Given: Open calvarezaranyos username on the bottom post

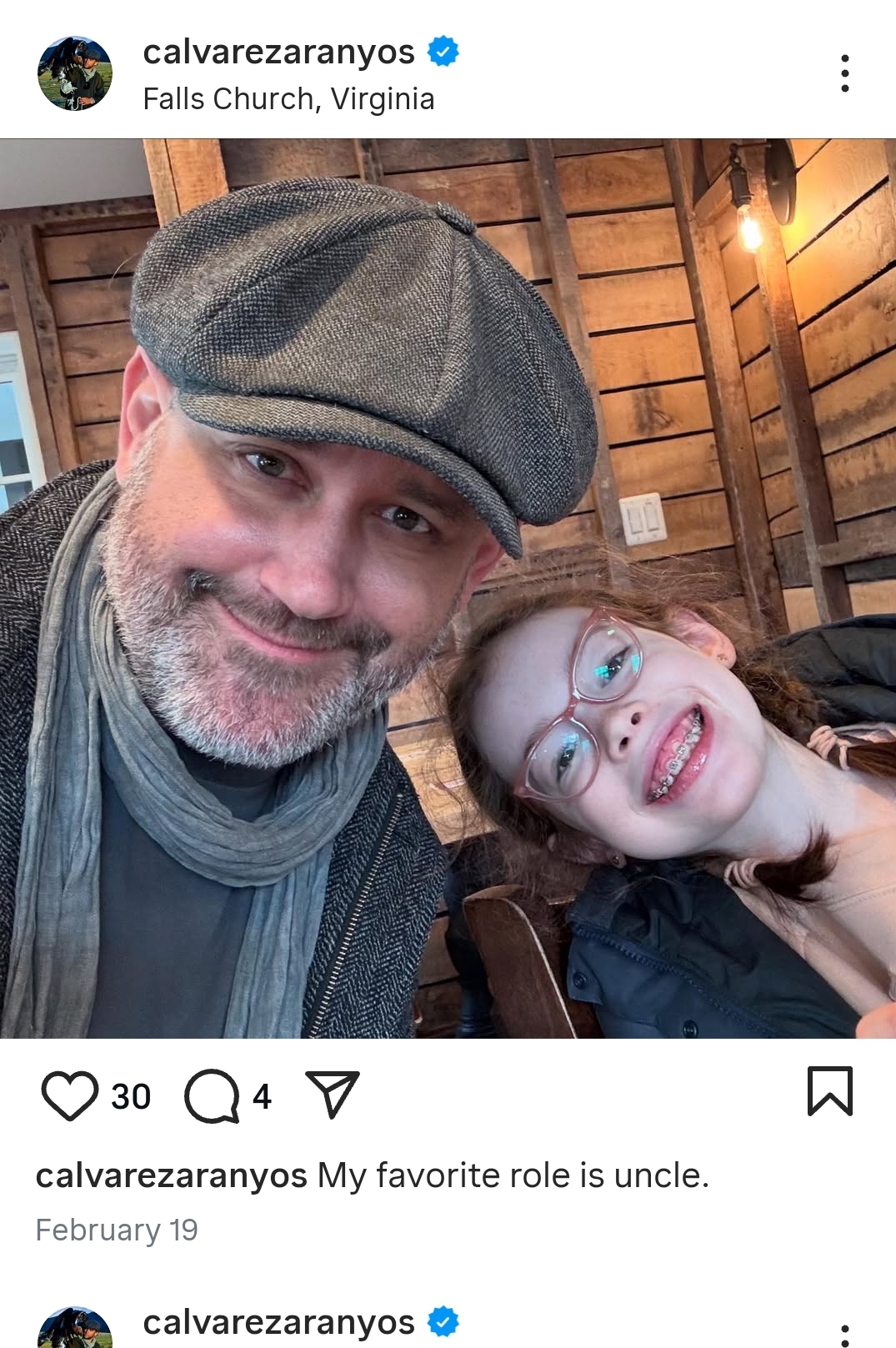Looking at the screenshot, I should point(278,1322).
